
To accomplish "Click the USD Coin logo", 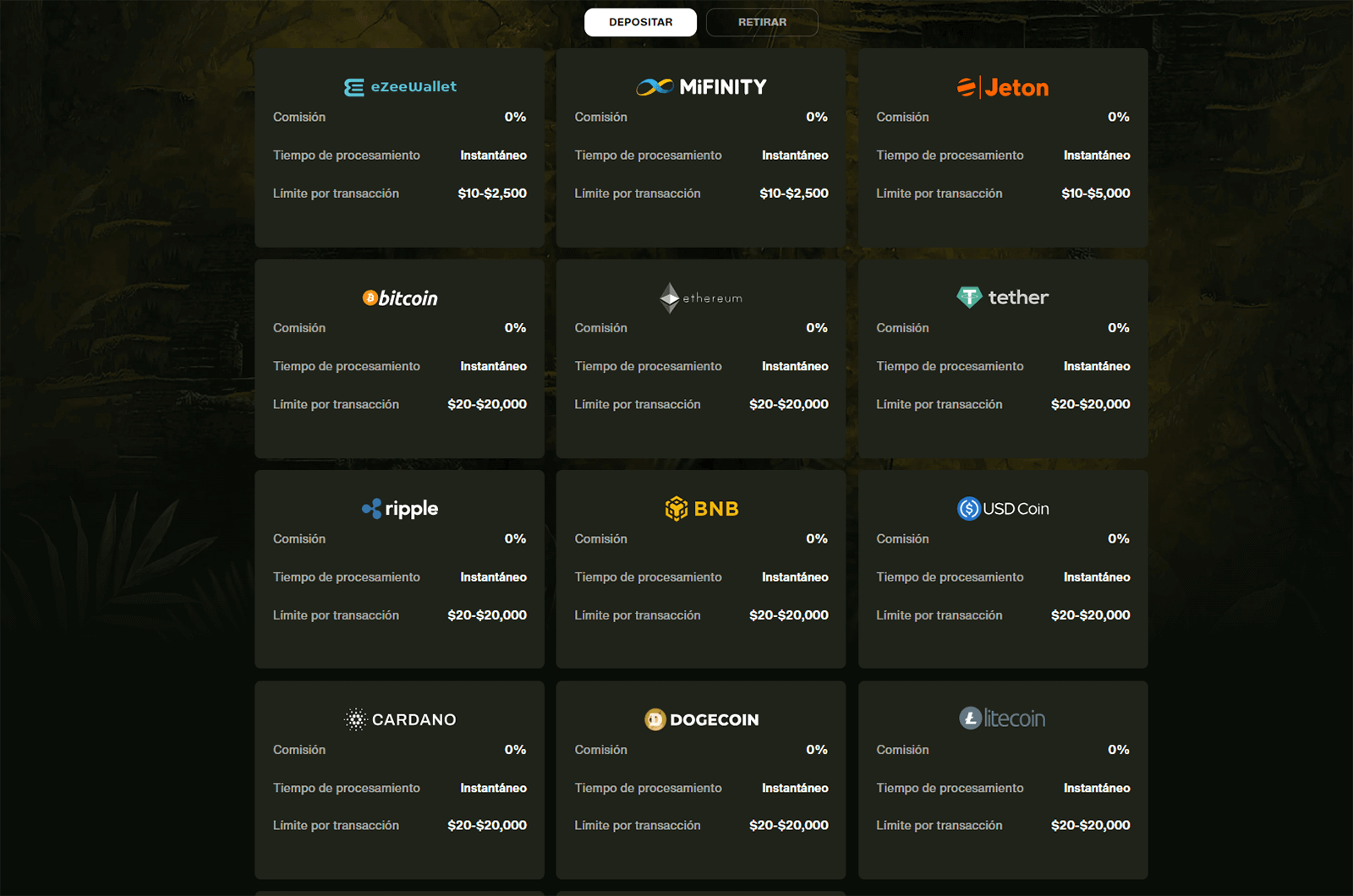I will pyautogui.click(x=1003, y=508).
